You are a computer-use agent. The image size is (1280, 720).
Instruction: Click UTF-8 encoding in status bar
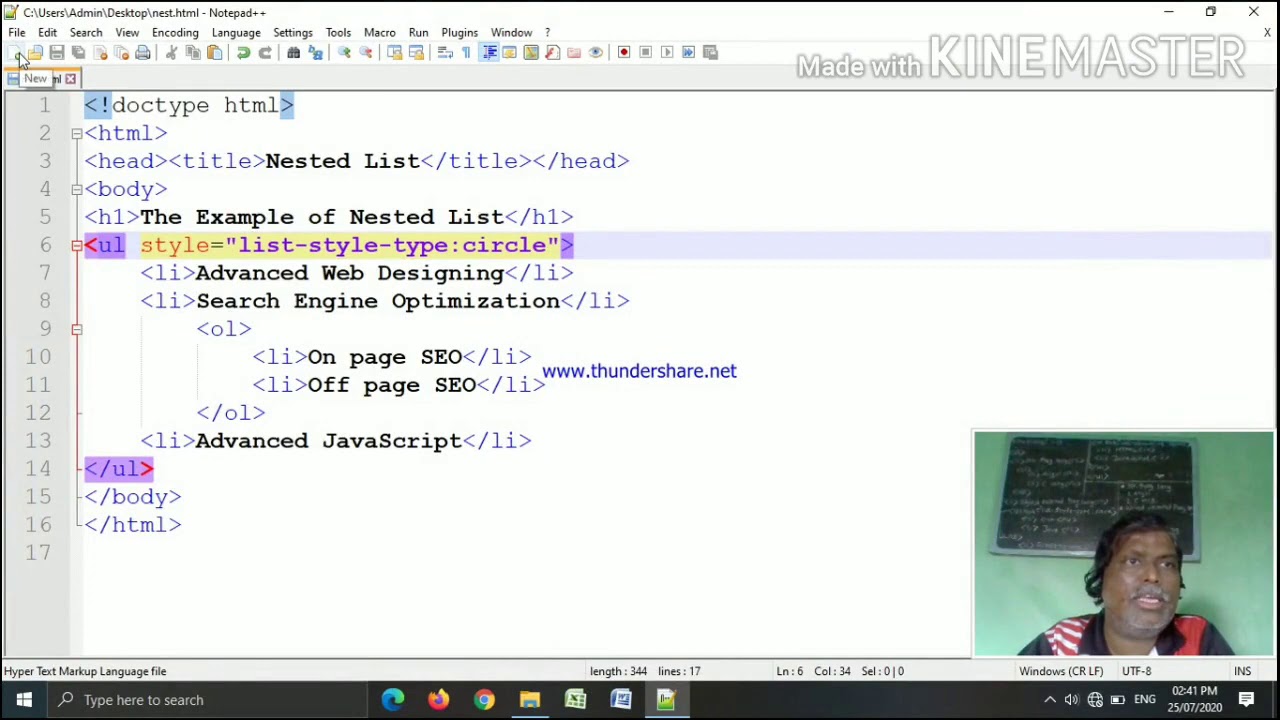(x=1136, y=671)
